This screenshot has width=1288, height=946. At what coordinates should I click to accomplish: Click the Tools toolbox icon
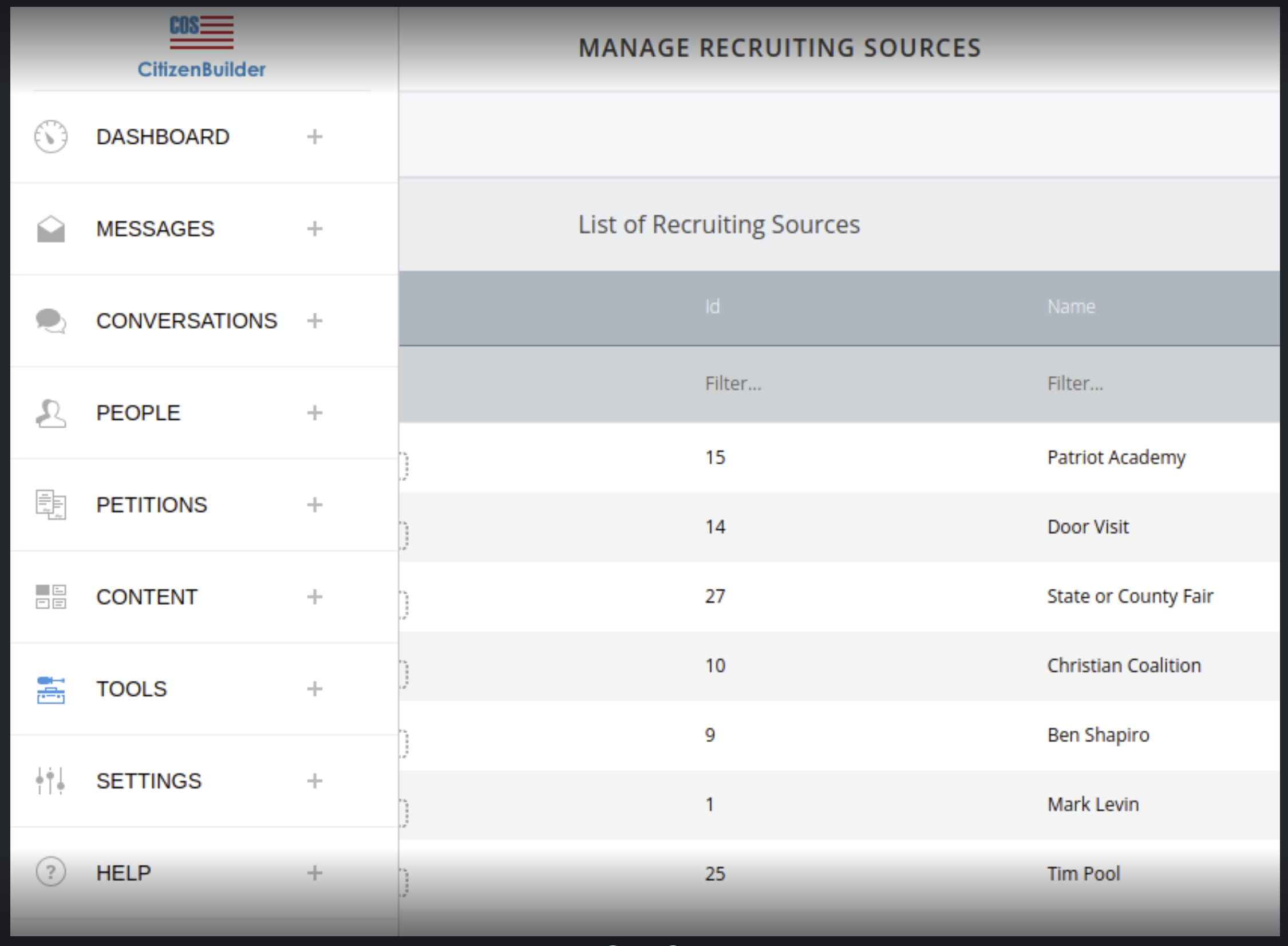[x=50, y=689]
